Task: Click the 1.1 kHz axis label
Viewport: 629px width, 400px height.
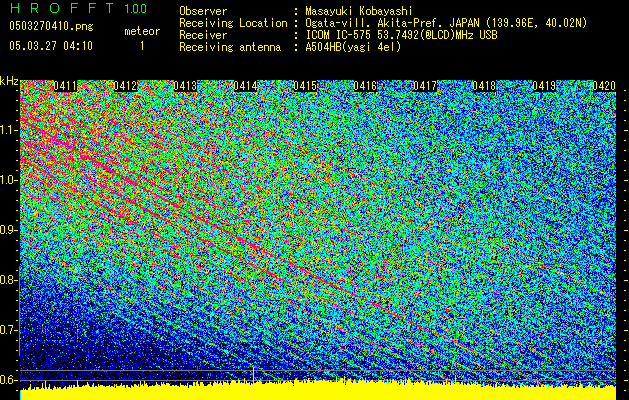Action: [x=8, y=130]
